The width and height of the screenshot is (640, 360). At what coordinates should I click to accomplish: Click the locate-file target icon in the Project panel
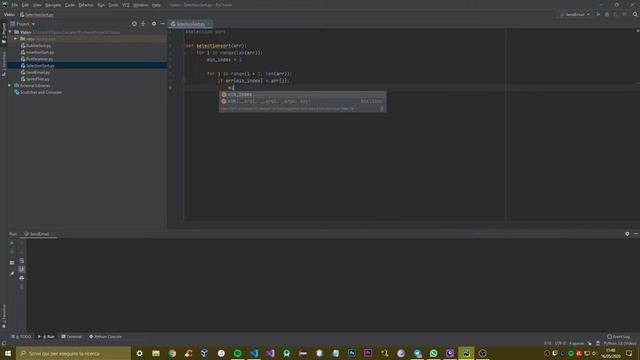(134, 24)
